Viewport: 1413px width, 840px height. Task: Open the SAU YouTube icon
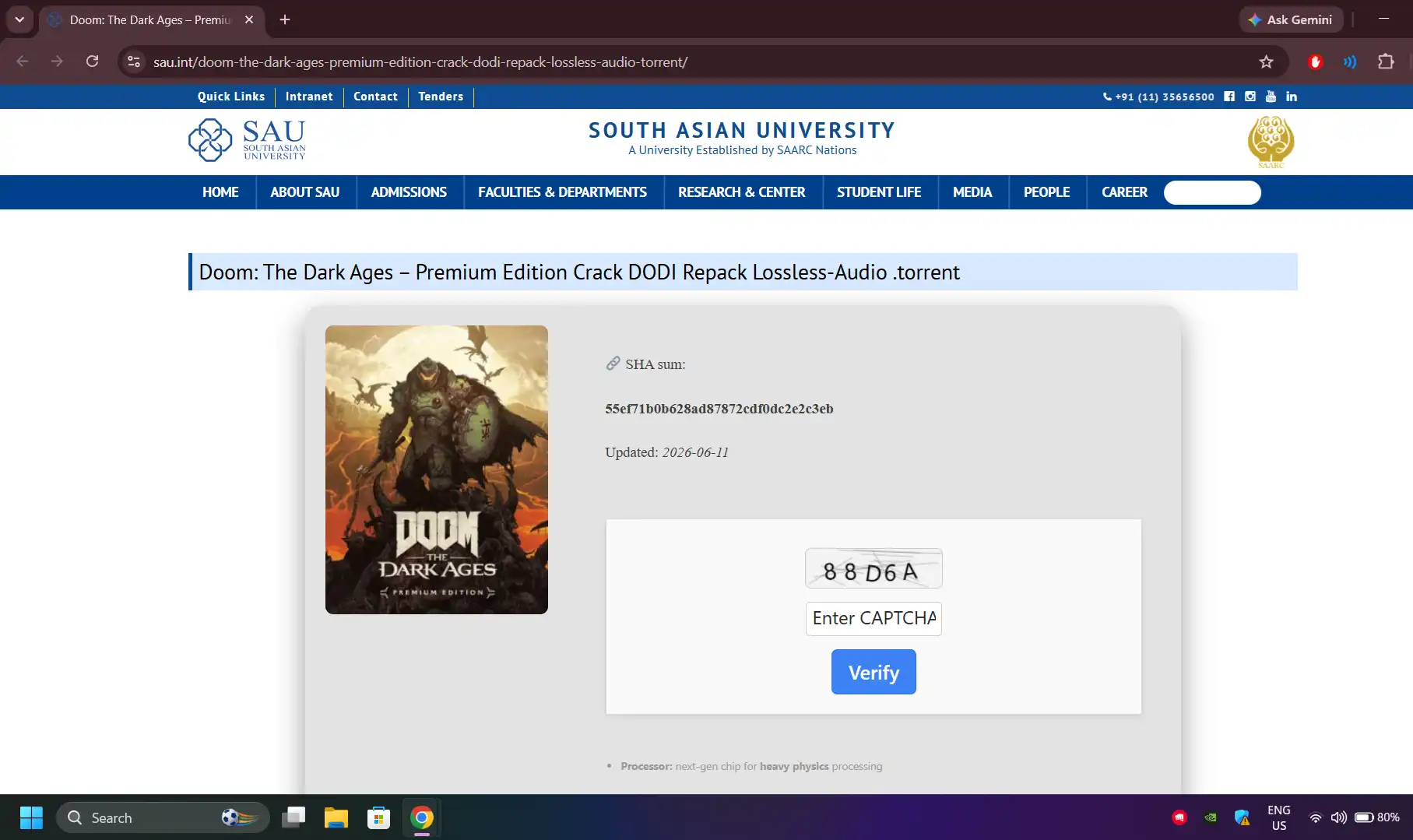click(x=1271, y=97)
